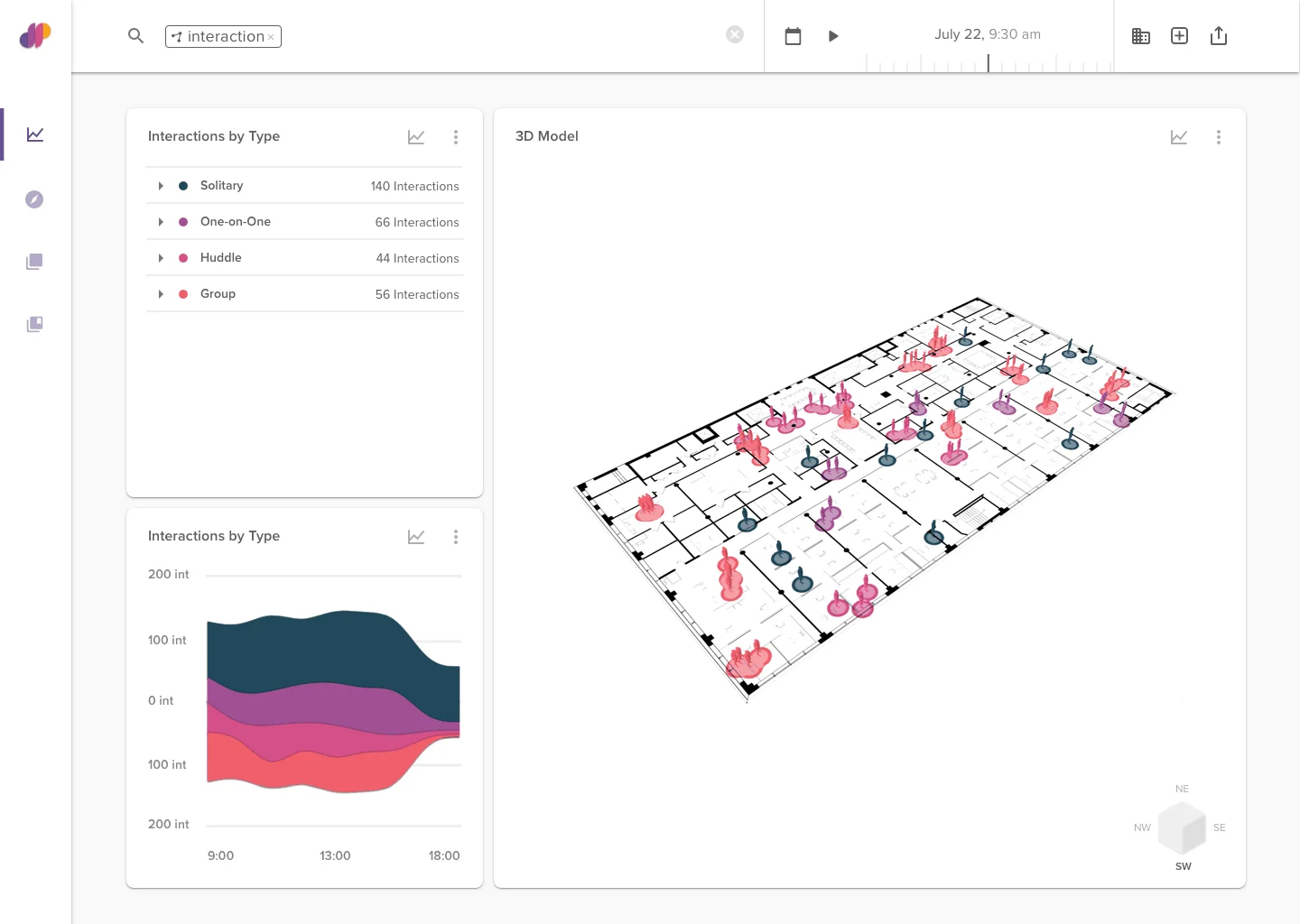The height and width of the screenshot is (924, 1300).
Task: Click the search magnifier icon
Action: point(136,36)
